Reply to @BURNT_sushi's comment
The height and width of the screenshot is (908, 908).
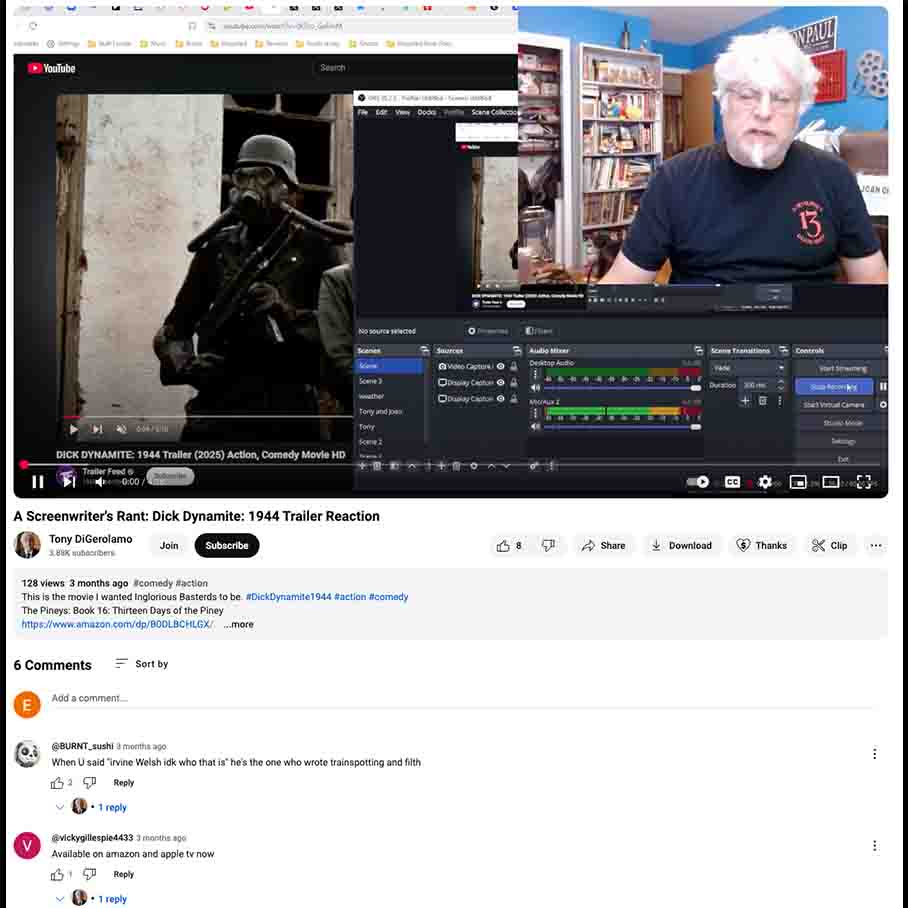pyautogui.click(x=123, y=783)
